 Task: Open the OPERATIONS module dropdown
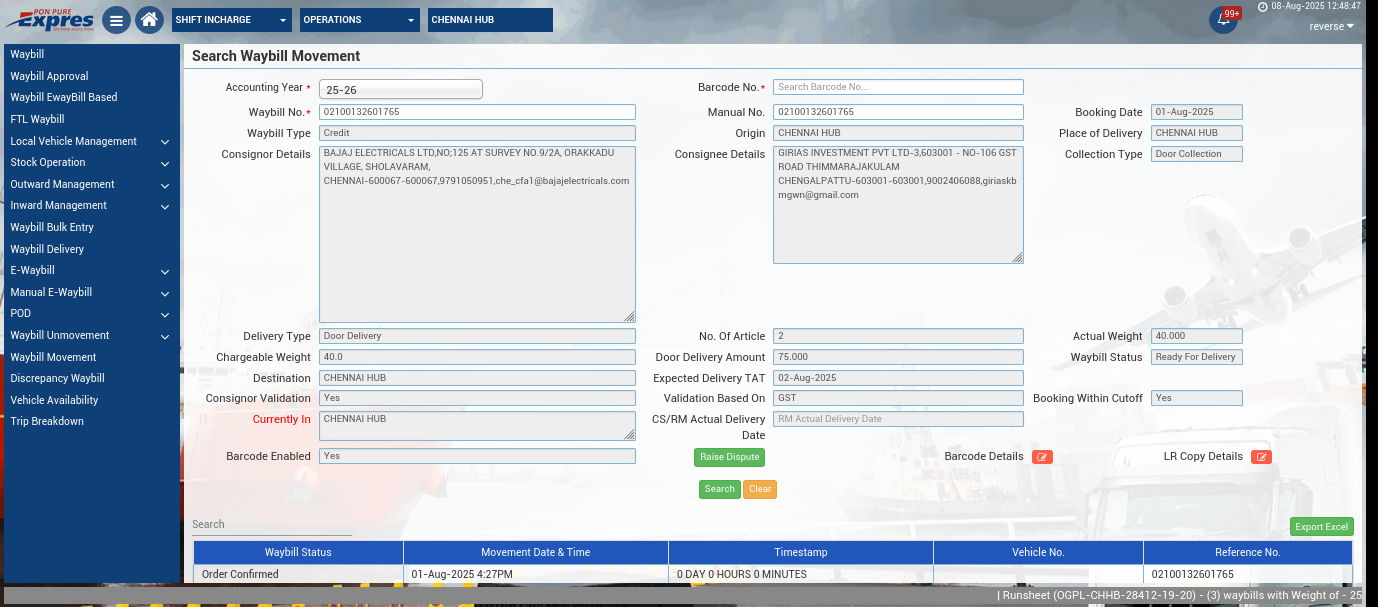pos(360,20)
